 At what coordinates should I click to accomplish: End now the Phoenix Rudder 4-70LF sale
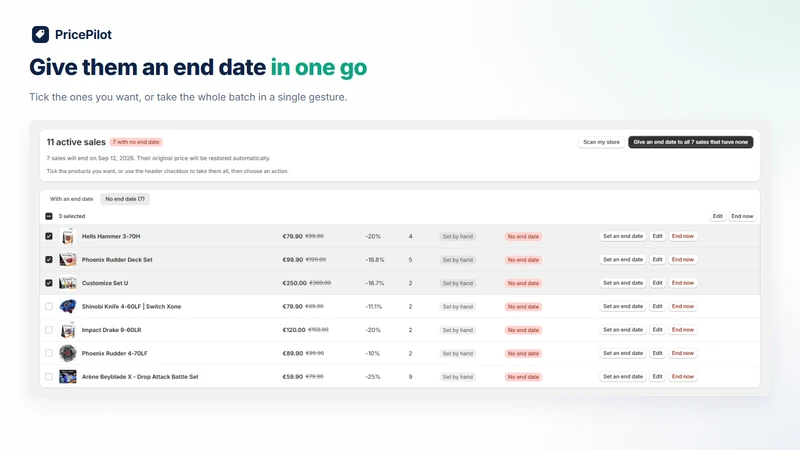pyautogui.click(x=683, y=353)
